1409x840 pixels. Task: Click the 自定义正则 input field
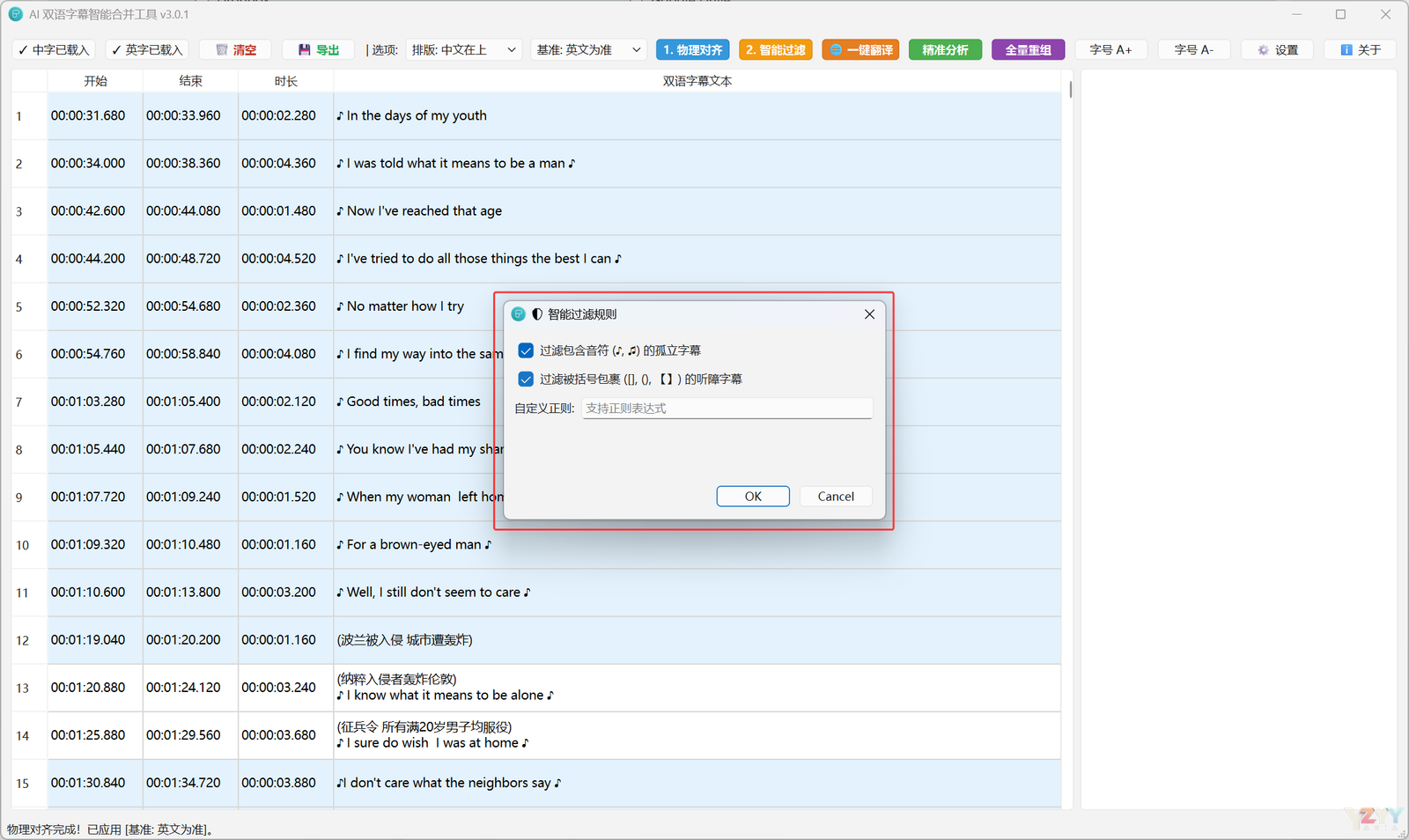click(727, 409)
